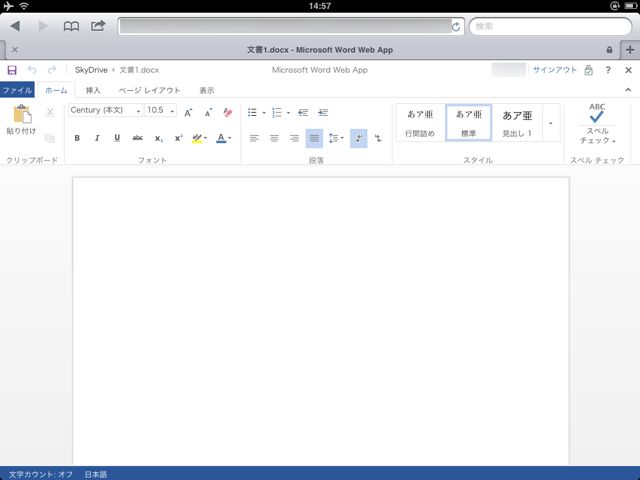Align text right
Screen dimensions: 640x480
pyautogui.click(x=294, y=138)
